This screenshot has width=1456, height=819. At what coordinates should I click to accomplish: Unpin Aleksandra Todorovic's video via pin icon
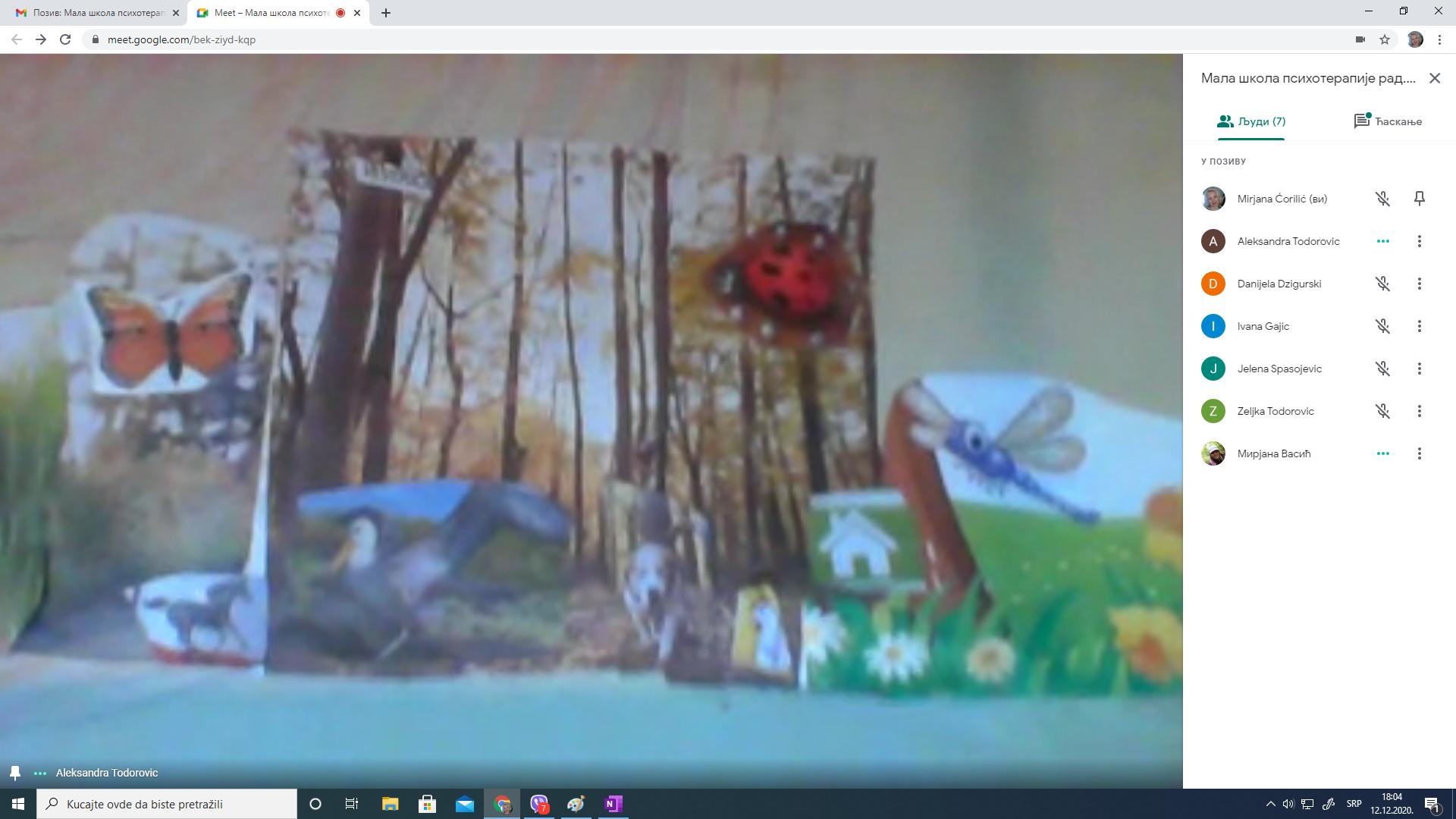point(15,773)
